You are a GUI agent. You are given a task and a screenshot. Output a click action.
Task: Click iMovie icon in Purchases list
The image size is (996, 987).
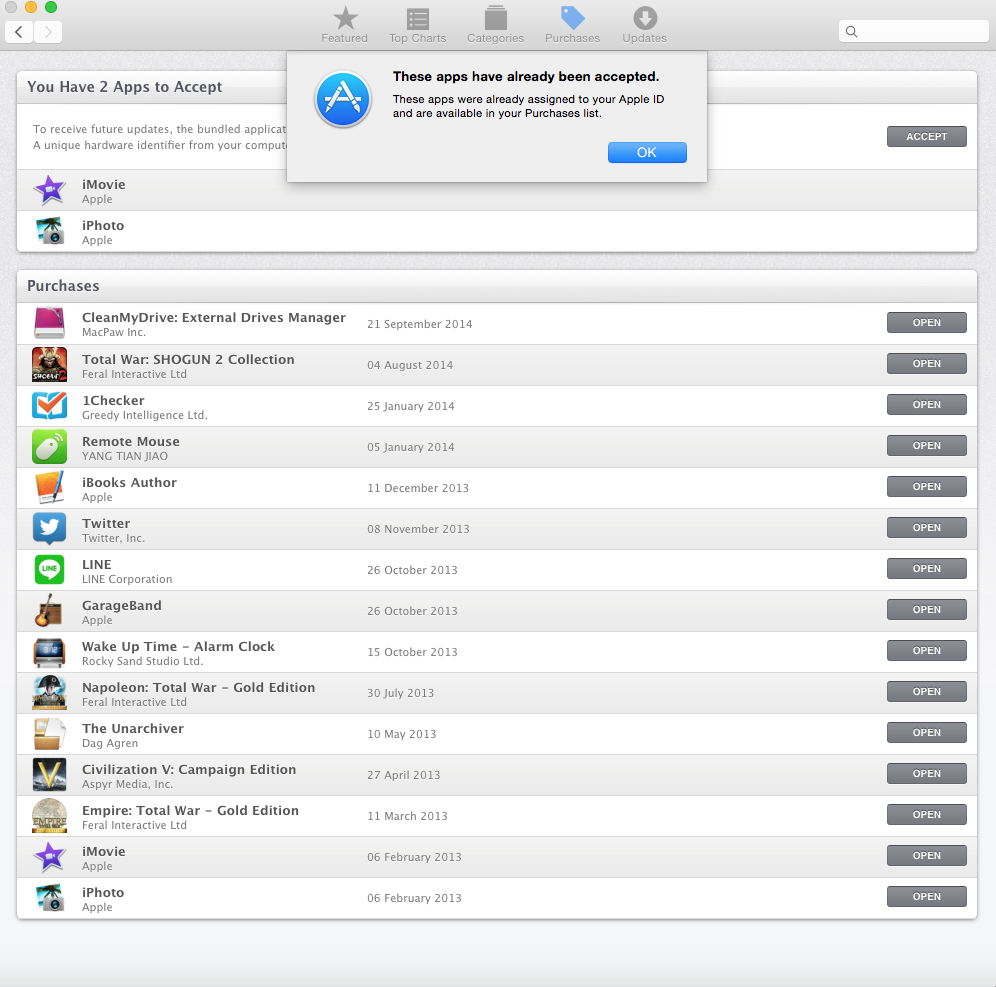coord(50,857)
